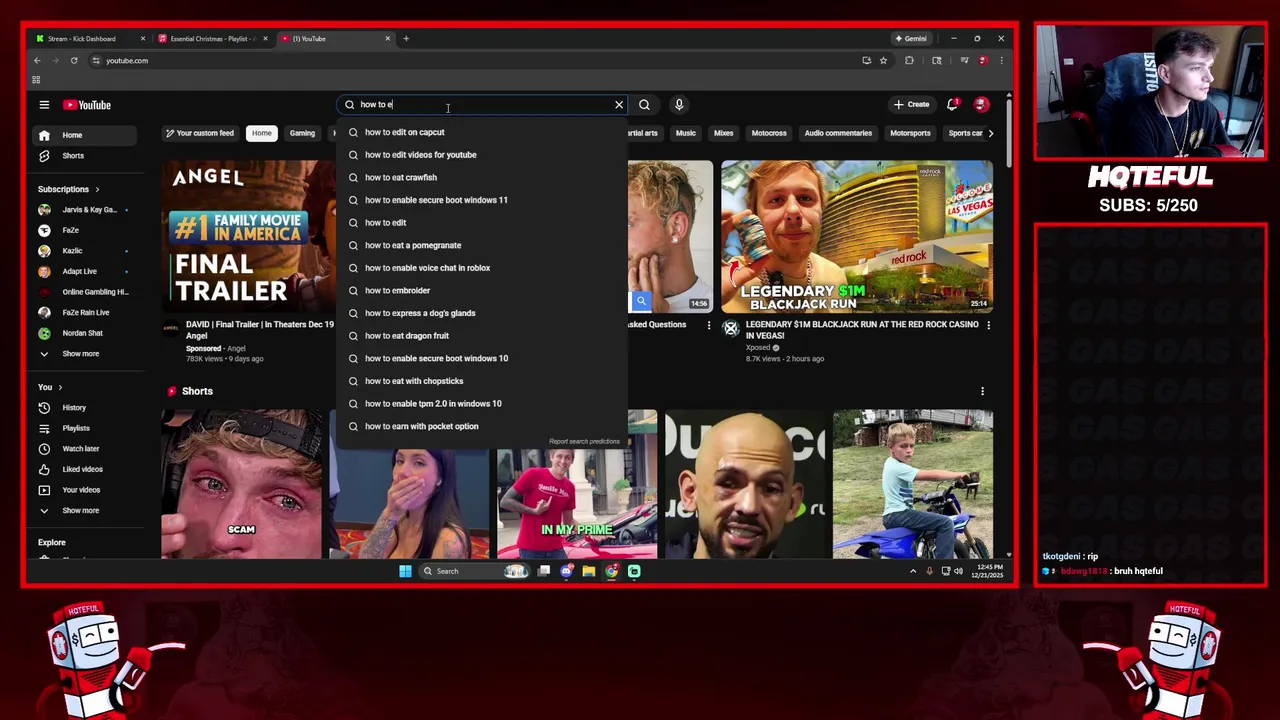Image resolution: width=1280 pixels, height=720 pixels.
Task: Bookmark this page with the star icon
Action: click(x=883, y=61)
